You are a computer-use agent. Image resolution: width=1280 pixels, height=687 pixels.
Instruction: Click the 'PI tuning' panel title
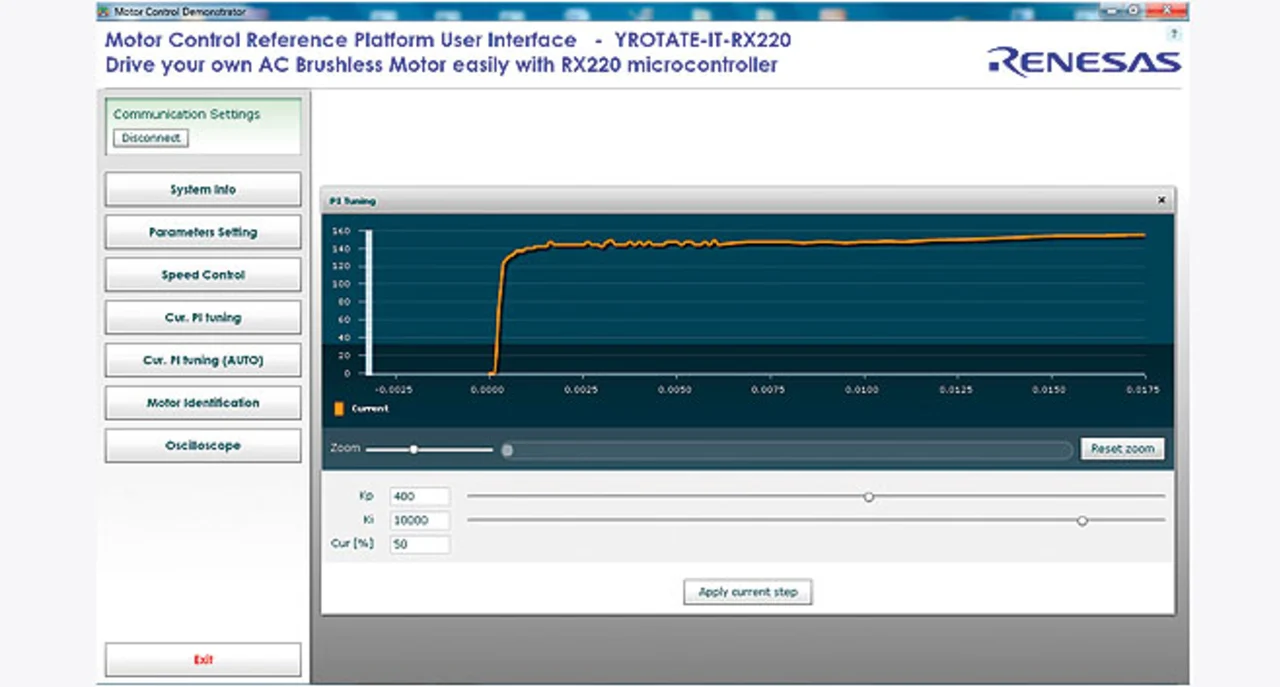352,201
